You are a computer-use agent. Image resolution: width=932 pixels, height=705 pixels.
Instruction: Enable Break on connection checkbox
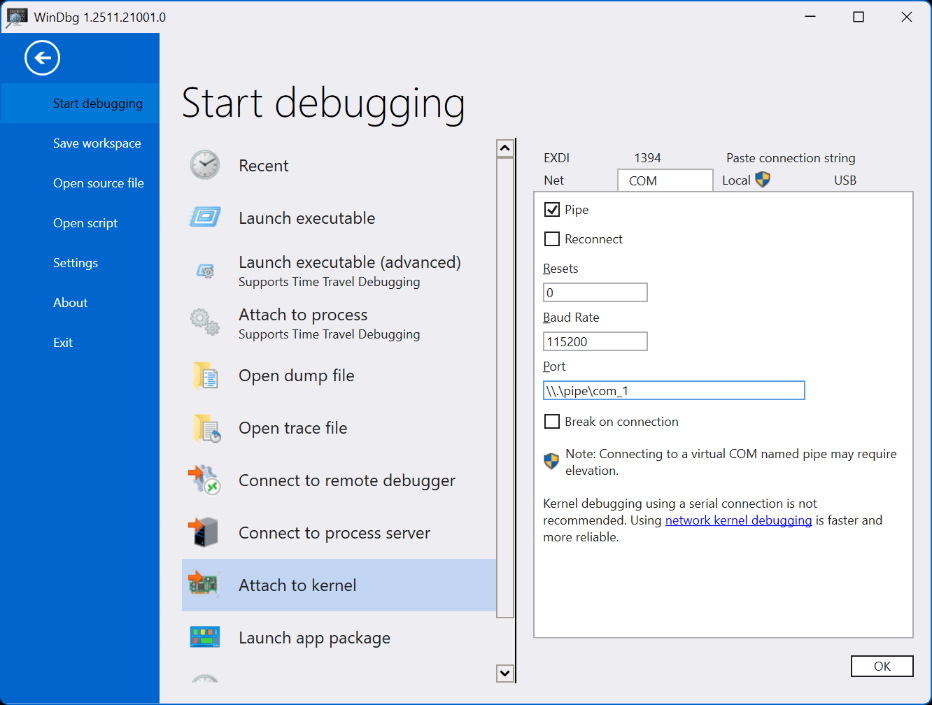(551, 422)
